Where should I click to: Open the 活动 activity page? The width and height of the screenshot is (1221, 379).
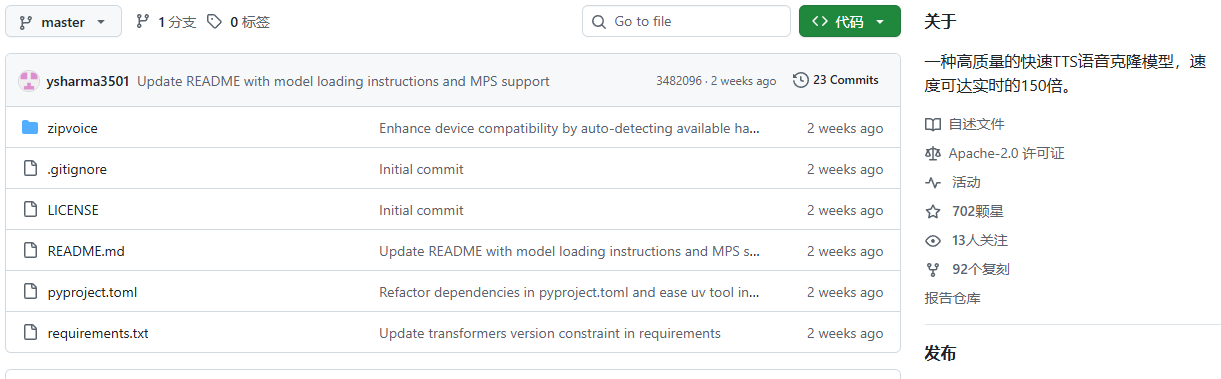click(967, 182)
